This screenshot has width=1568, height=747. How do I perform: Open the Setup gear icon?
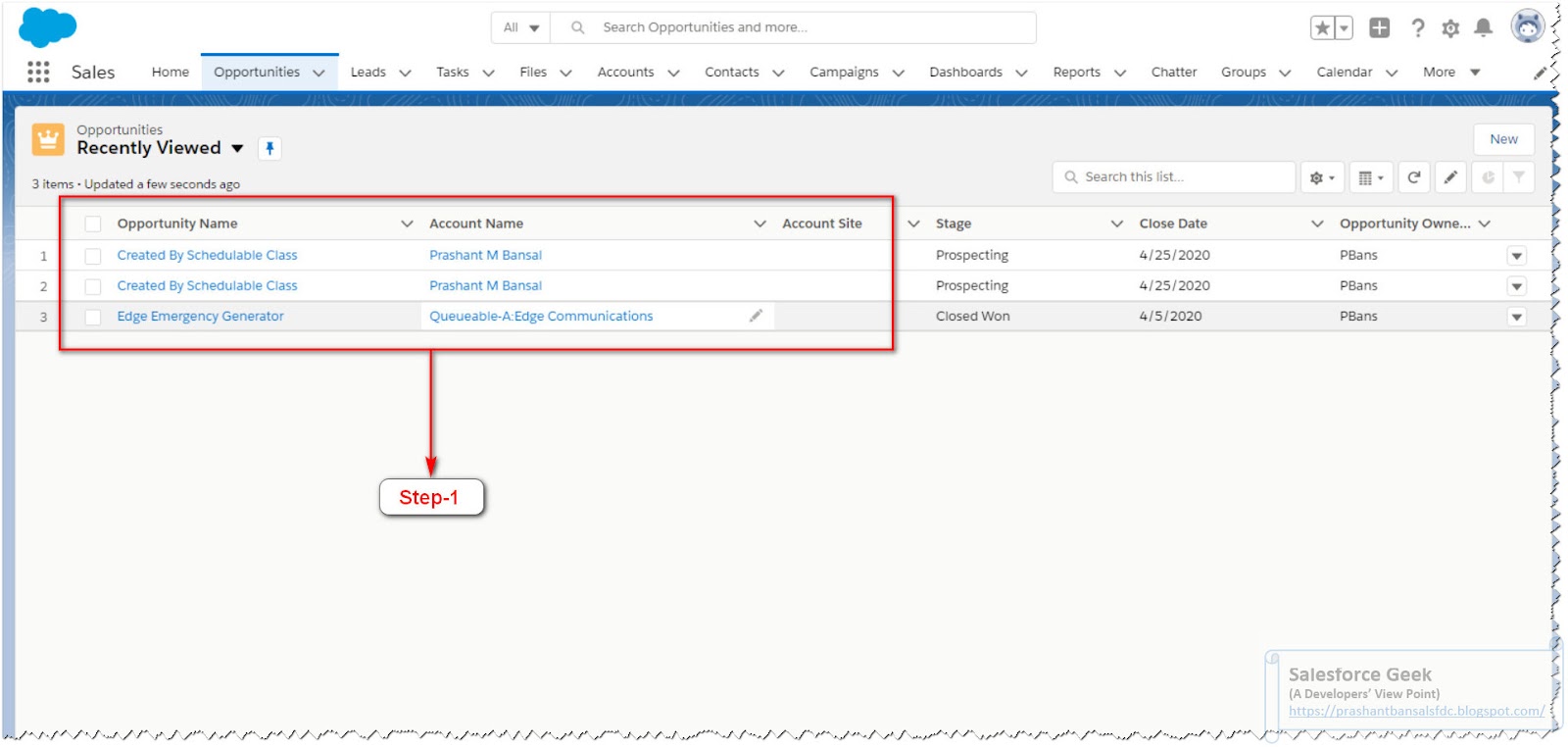[x=1450, y=27]
